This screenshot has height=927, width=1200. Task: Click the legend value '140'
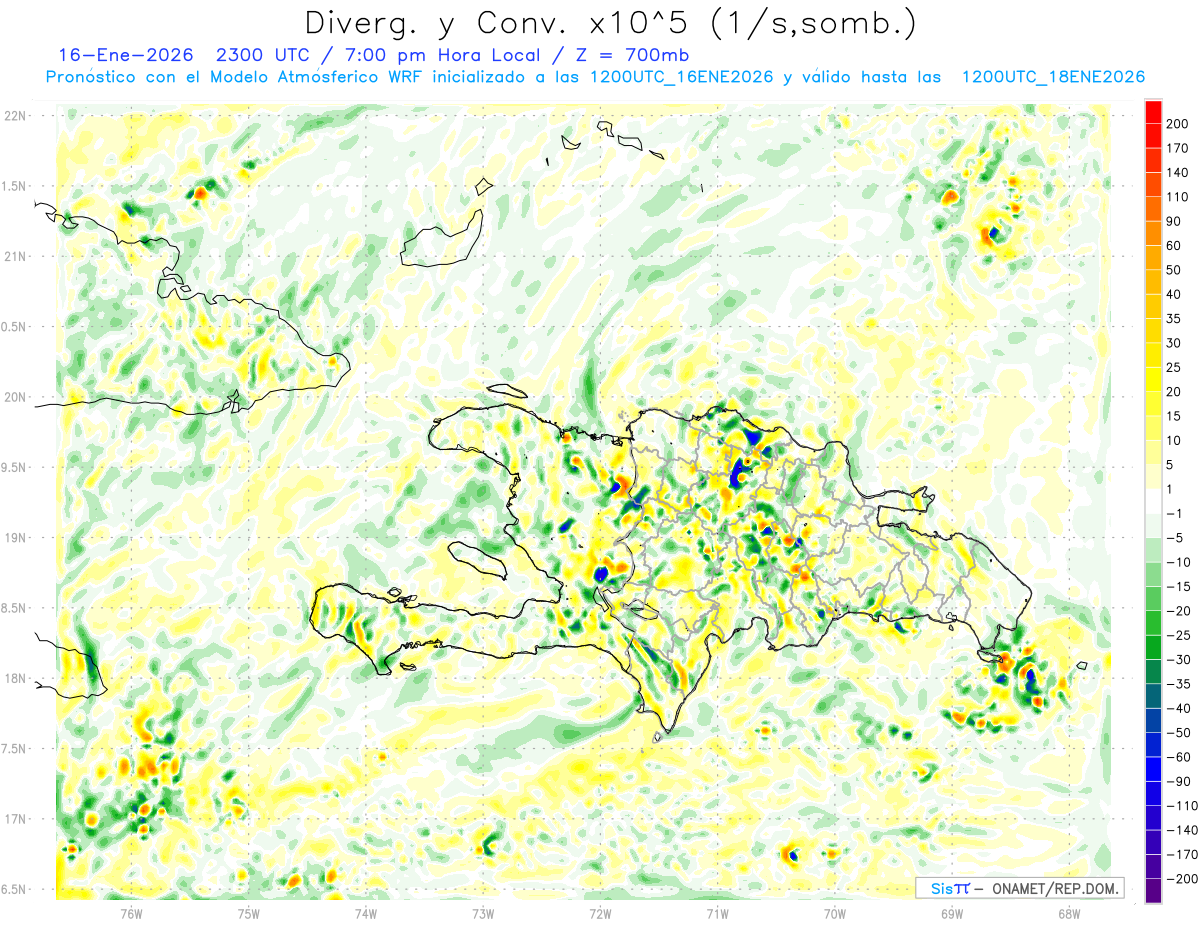pos(1178,173)
